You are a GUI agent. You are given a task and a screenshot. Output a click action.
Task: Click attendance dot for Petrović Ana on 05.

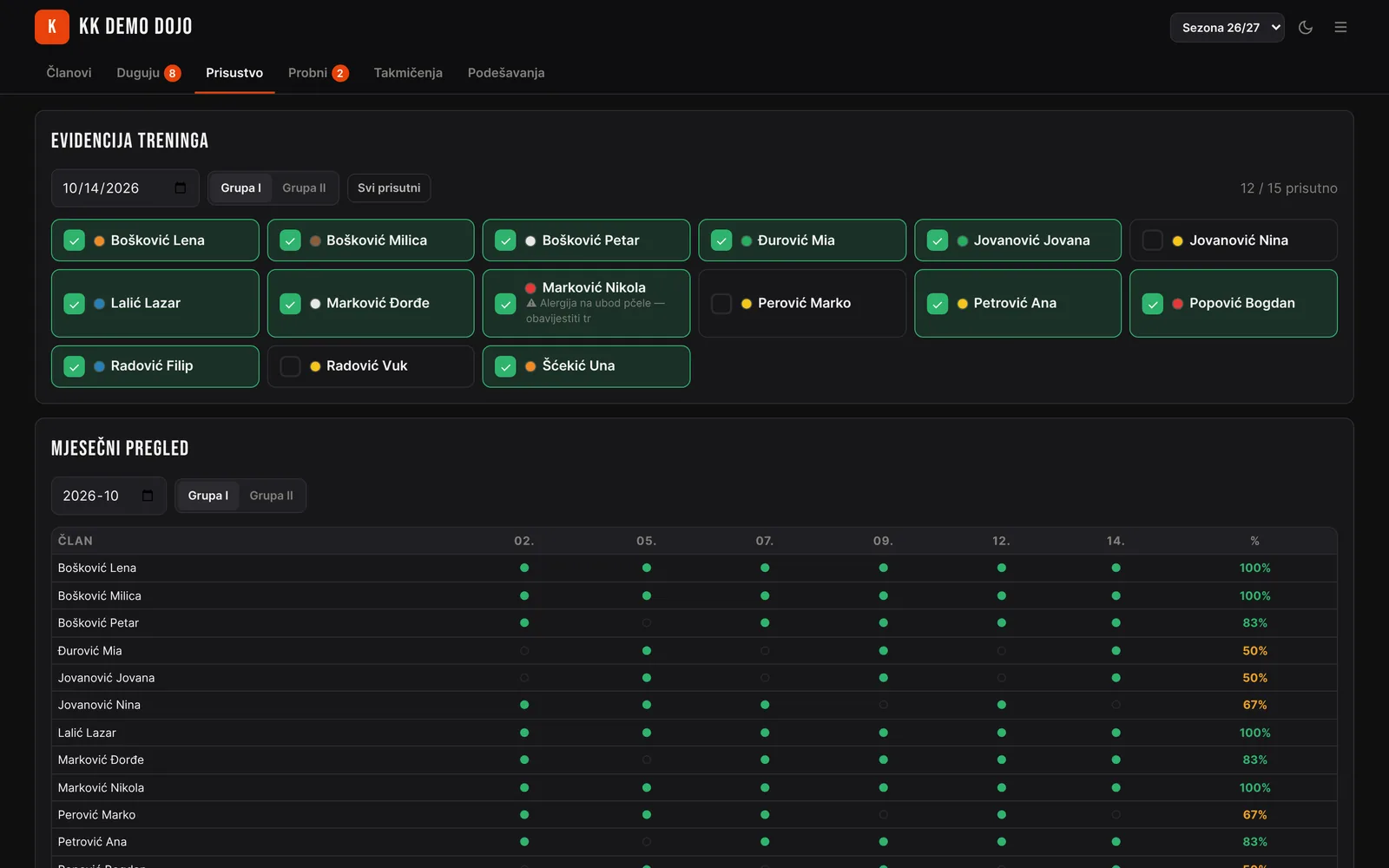647,842
